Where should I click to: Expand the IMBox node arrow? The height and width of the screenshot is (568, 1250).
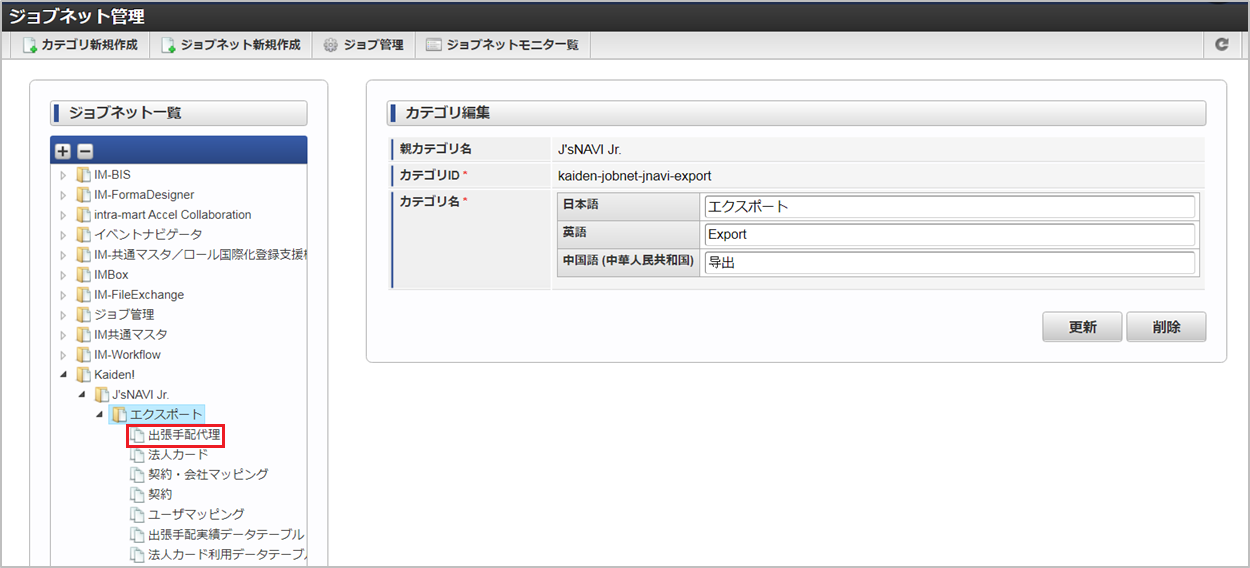(x=64, y=275)
